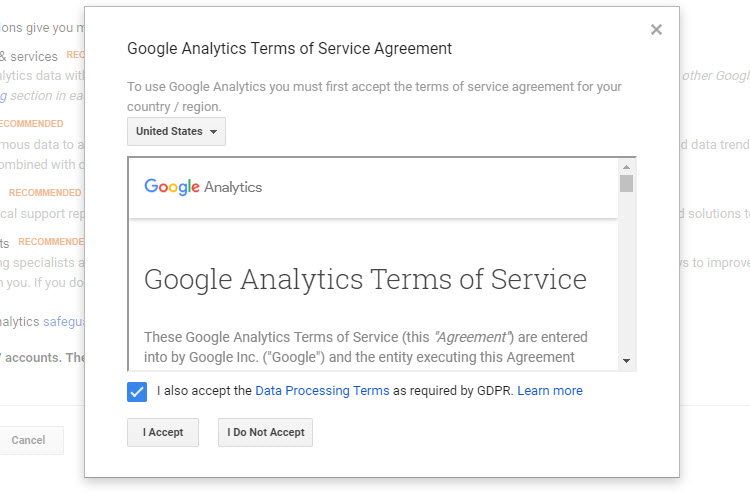Viewport: 750px width, 493px height.
Task: Click the empty scrollbar track below the thumb
Action: 626,280
